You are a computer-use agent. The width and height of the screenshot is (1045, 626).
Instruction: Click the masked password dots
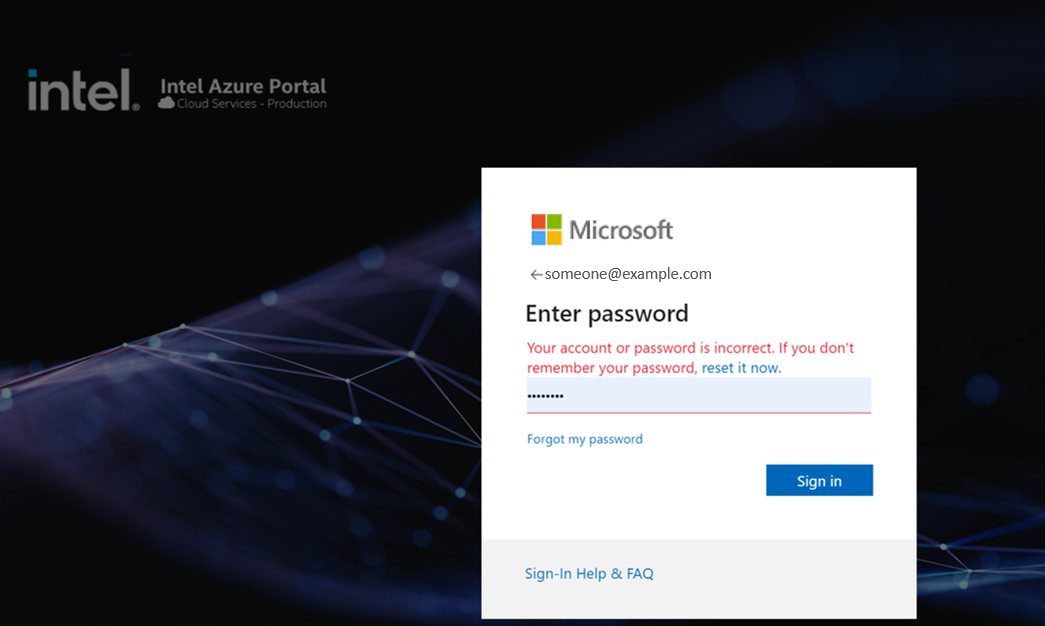pyautogui.click(x=546, y=396)
